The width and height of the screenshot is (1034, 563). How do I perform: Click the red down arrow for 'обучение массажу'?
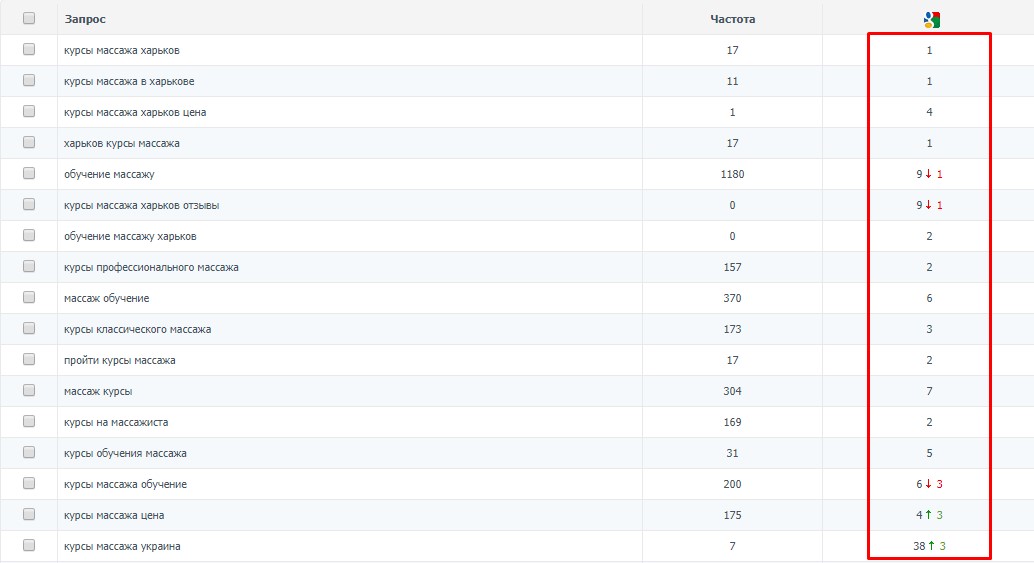(928, 174)
